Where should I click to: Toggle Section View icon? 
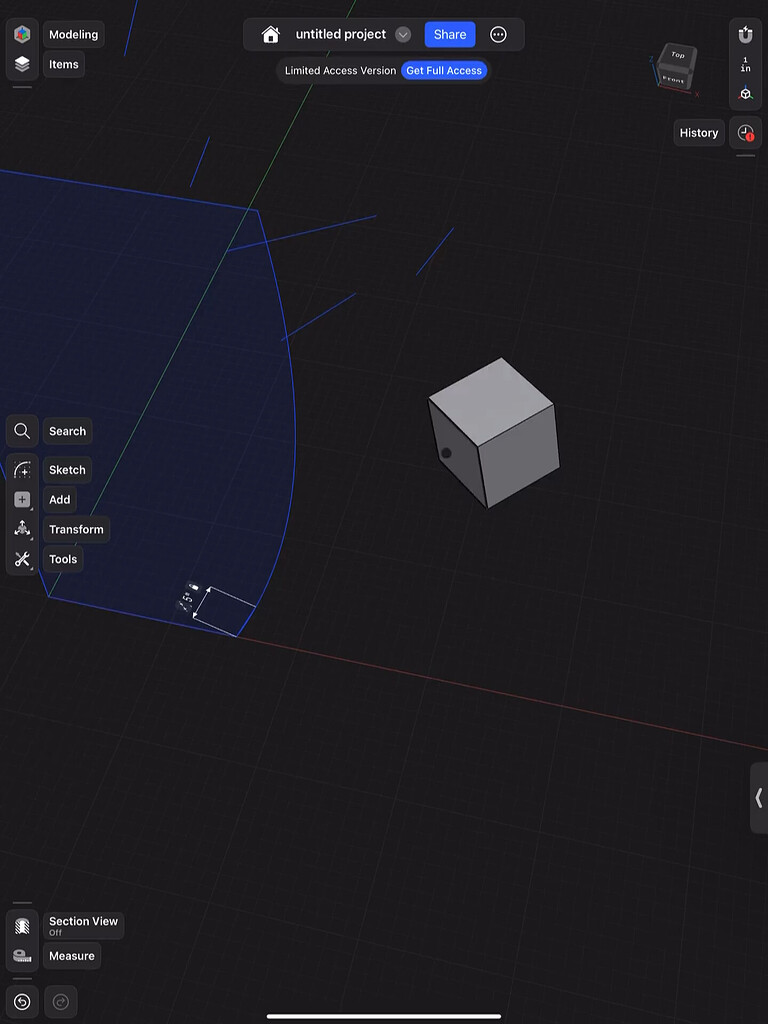[x=22, y=925]
